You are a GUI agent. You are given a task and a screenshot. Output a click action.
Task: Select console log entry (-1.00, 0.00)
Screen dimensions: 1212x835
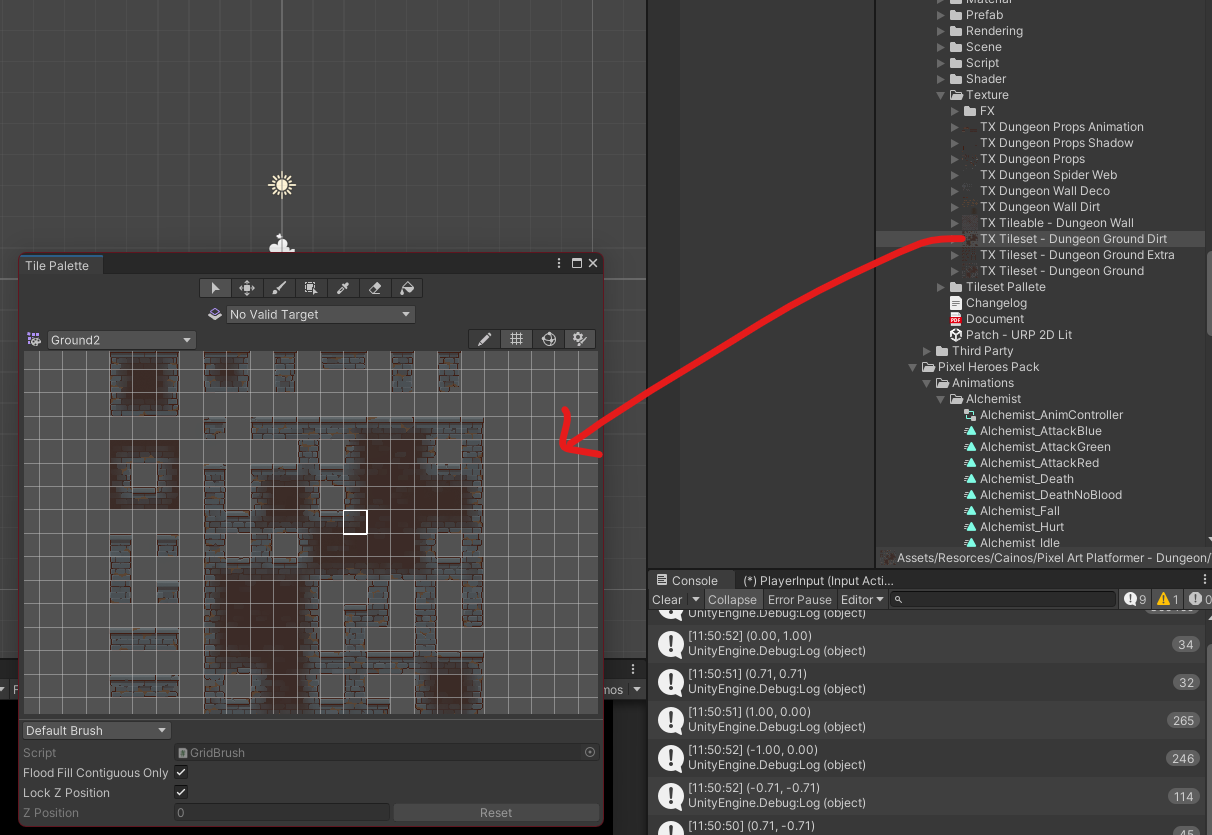[x=930, y=757]
